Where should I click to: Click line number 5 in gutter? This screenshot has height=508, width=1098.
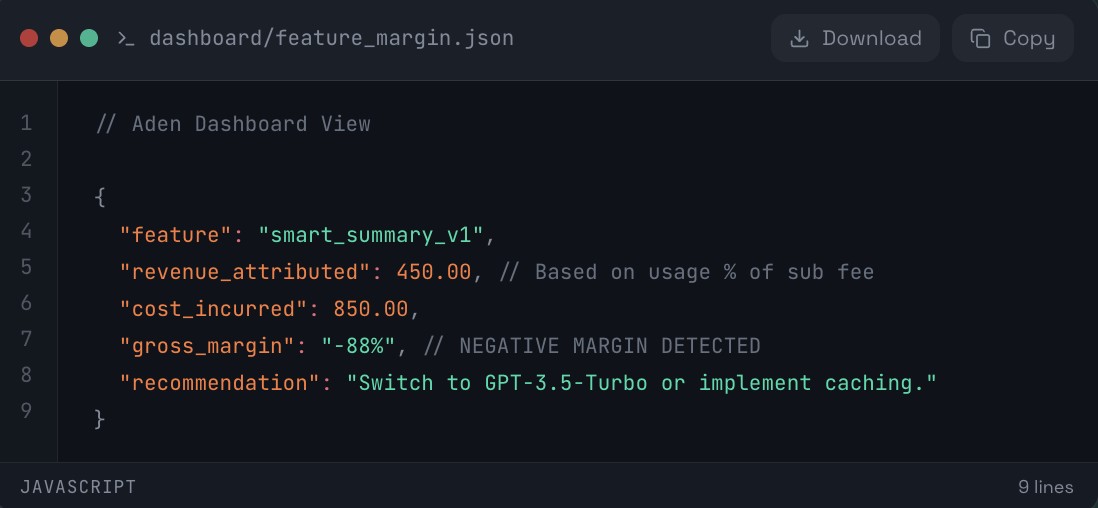[26, 268]
